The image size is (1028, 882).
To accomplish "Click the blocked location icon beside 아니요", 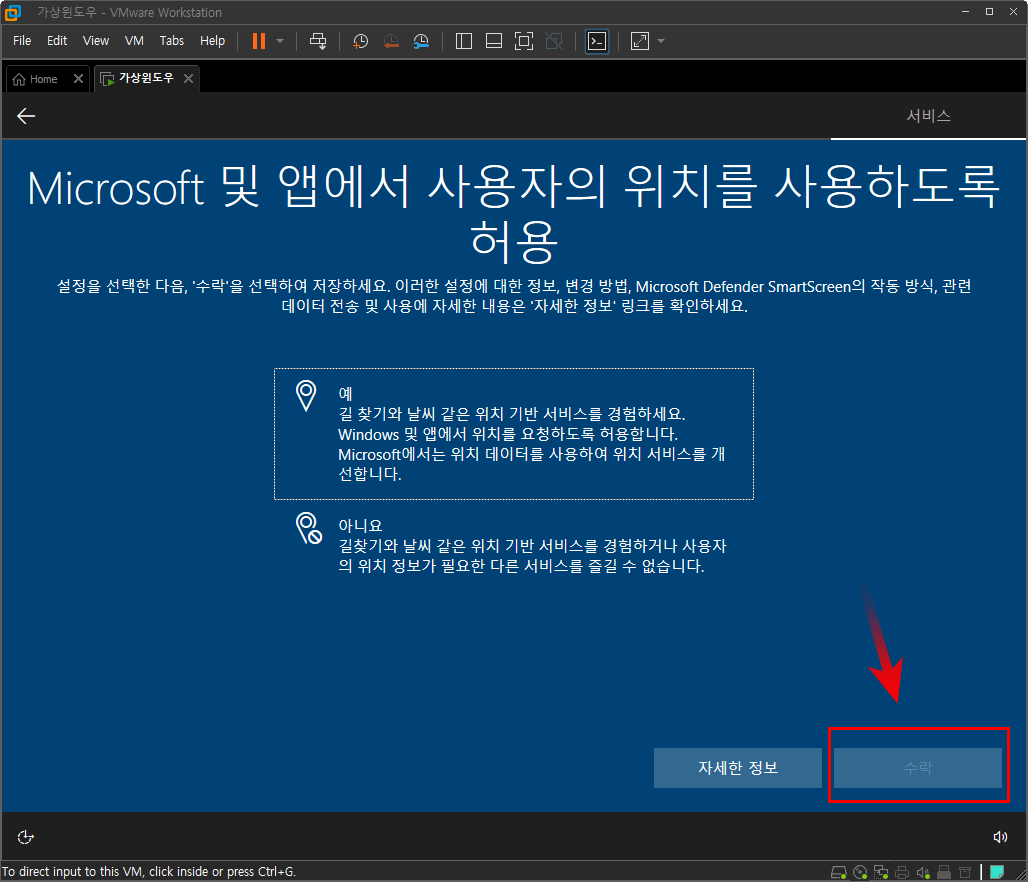I will point(309,529).
